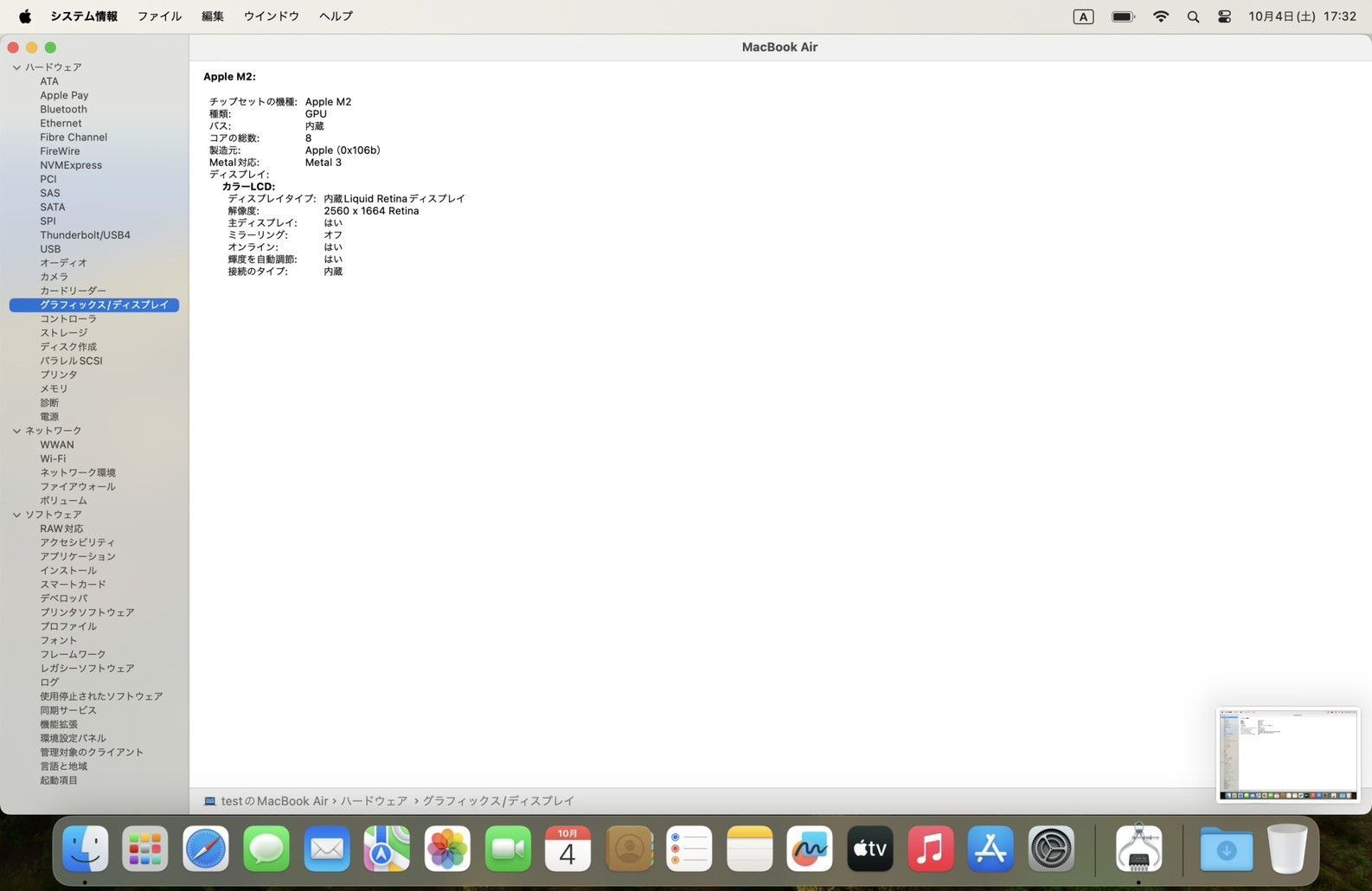Open the ファイル menu
The width and height of the screenshot is (1372, 891).
(x=159, y=16)
